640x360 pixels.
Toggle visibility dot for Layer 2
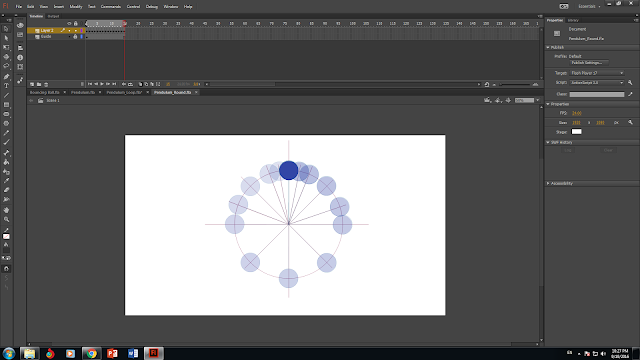(69, 31)
